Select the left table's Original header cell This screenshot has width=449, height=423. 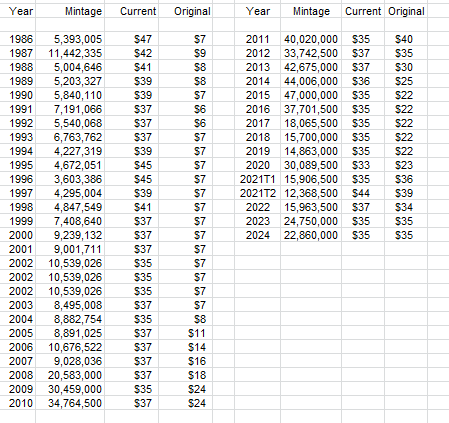[185, 11]
